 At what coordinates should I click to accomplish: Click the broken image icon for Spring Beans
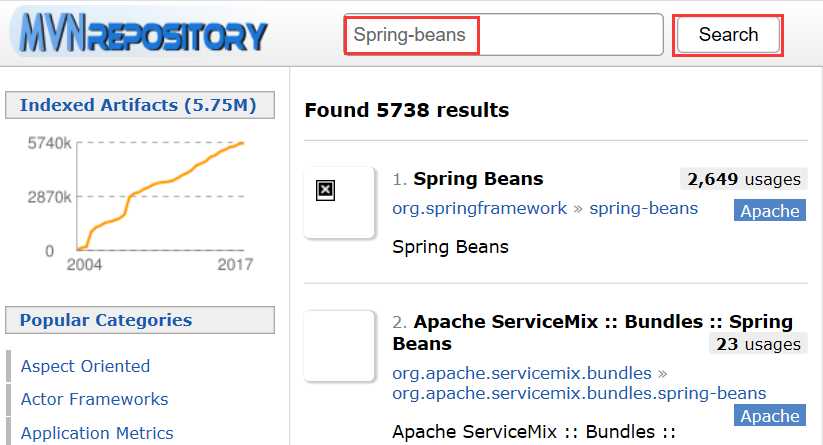[x=324, y=190]
